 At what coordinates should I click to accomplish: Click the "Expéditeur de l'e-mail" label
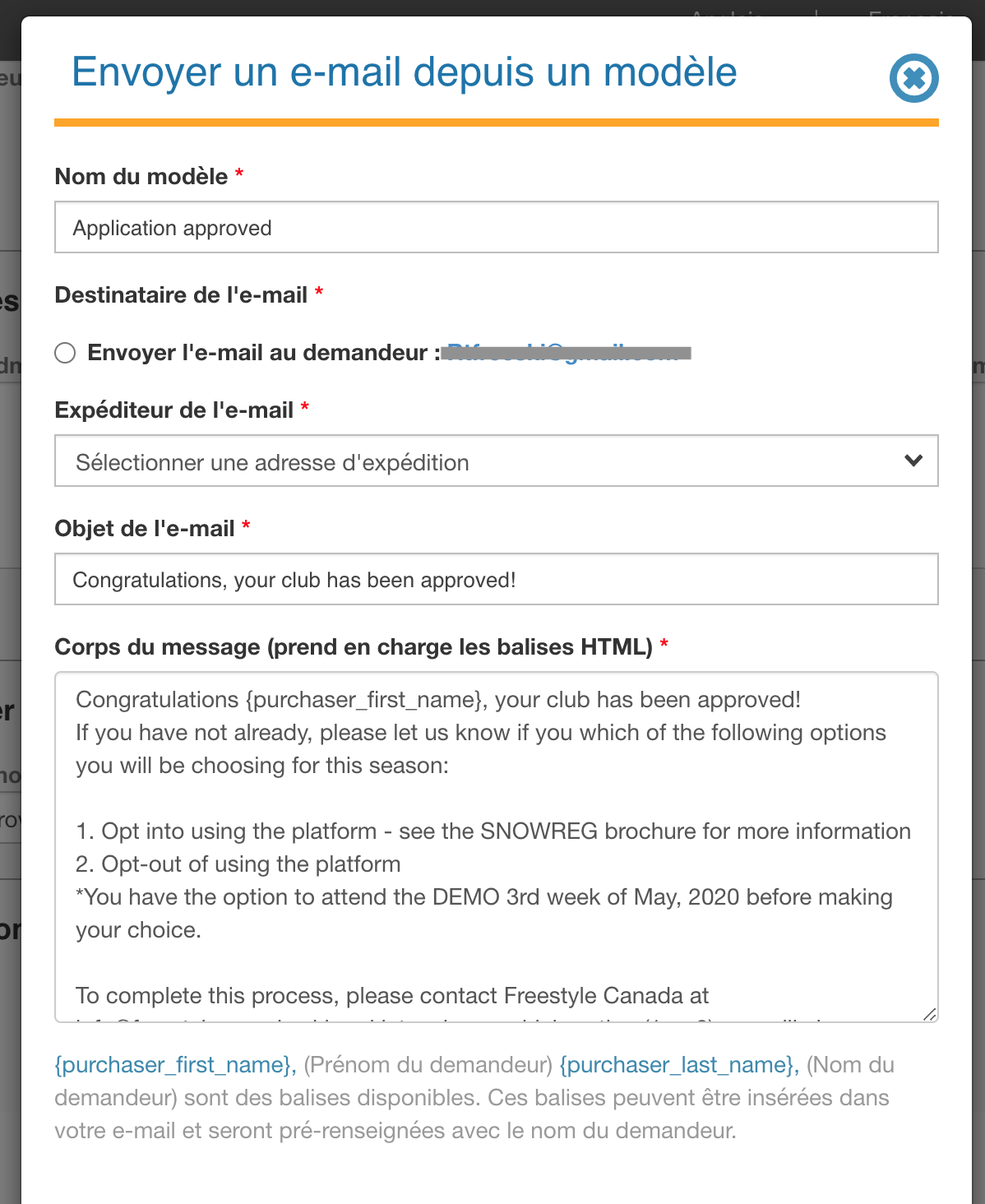tap(174, 410)
